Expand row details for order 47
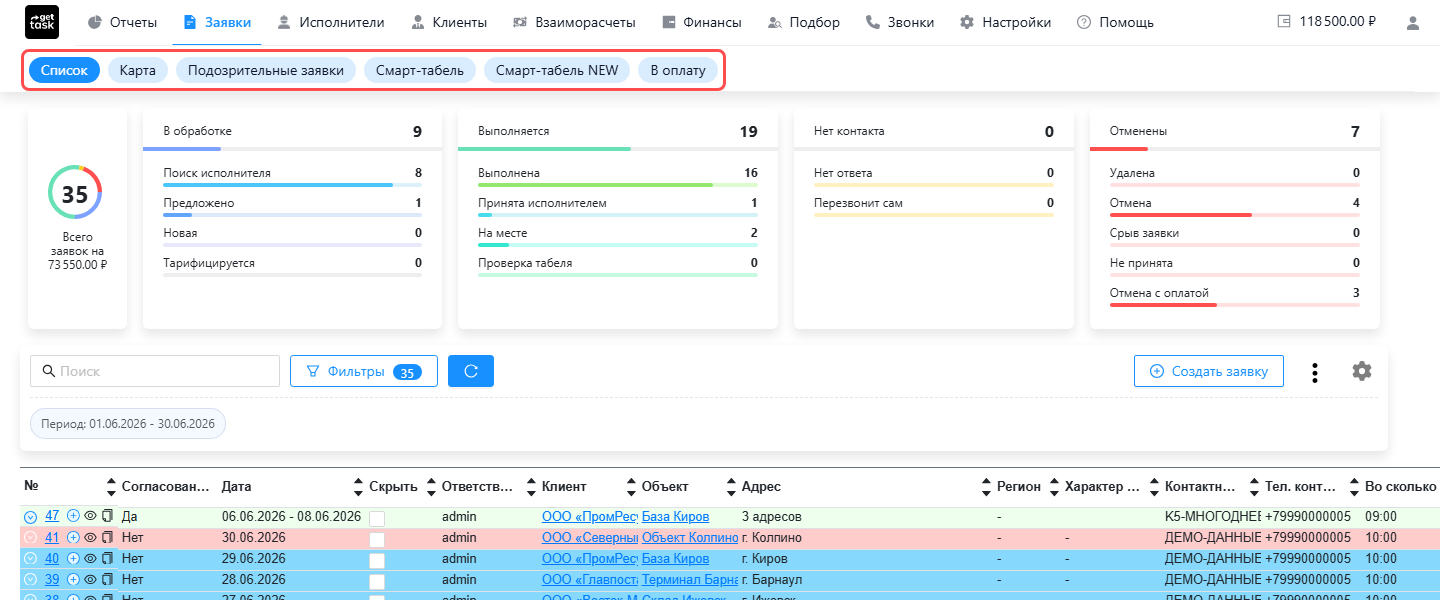The width and height of the screenshot is (1440, 600). pyautogui.click(x=30, y=517)
